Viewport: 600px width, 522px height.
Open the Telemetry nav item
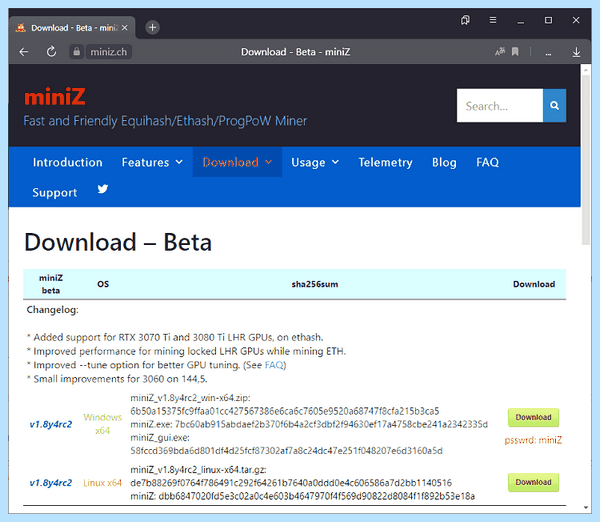385,162
